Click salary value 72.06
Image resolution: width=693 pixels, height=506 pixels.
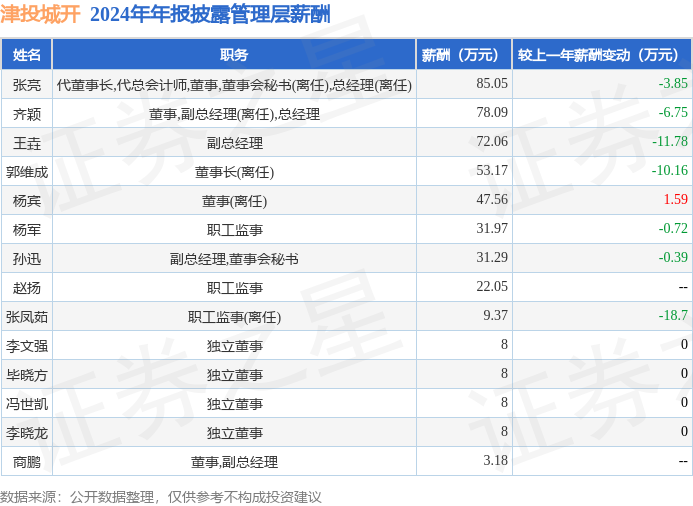pos(492,141)
